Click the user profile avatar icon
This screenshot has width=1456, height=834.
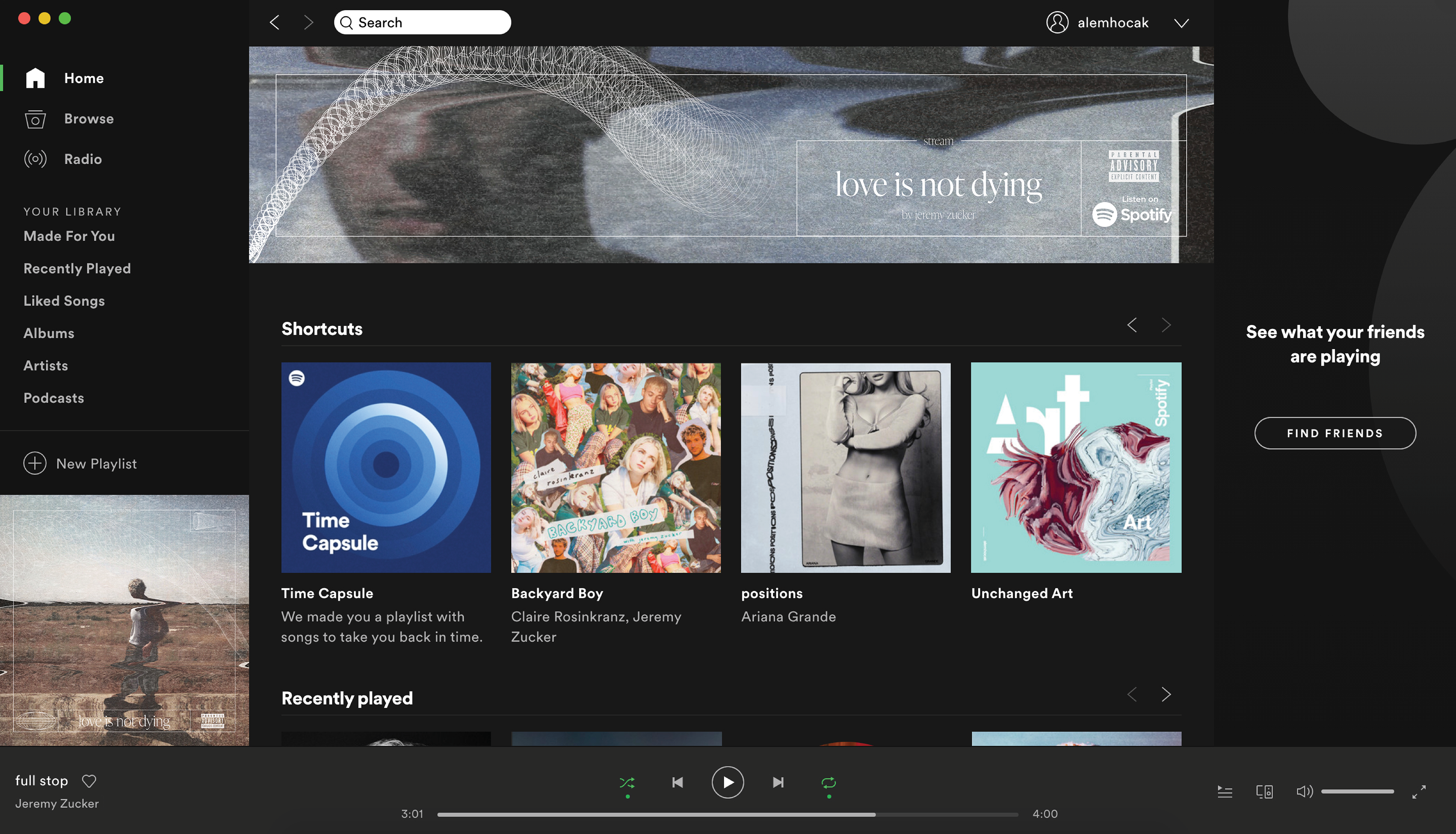1057,22
